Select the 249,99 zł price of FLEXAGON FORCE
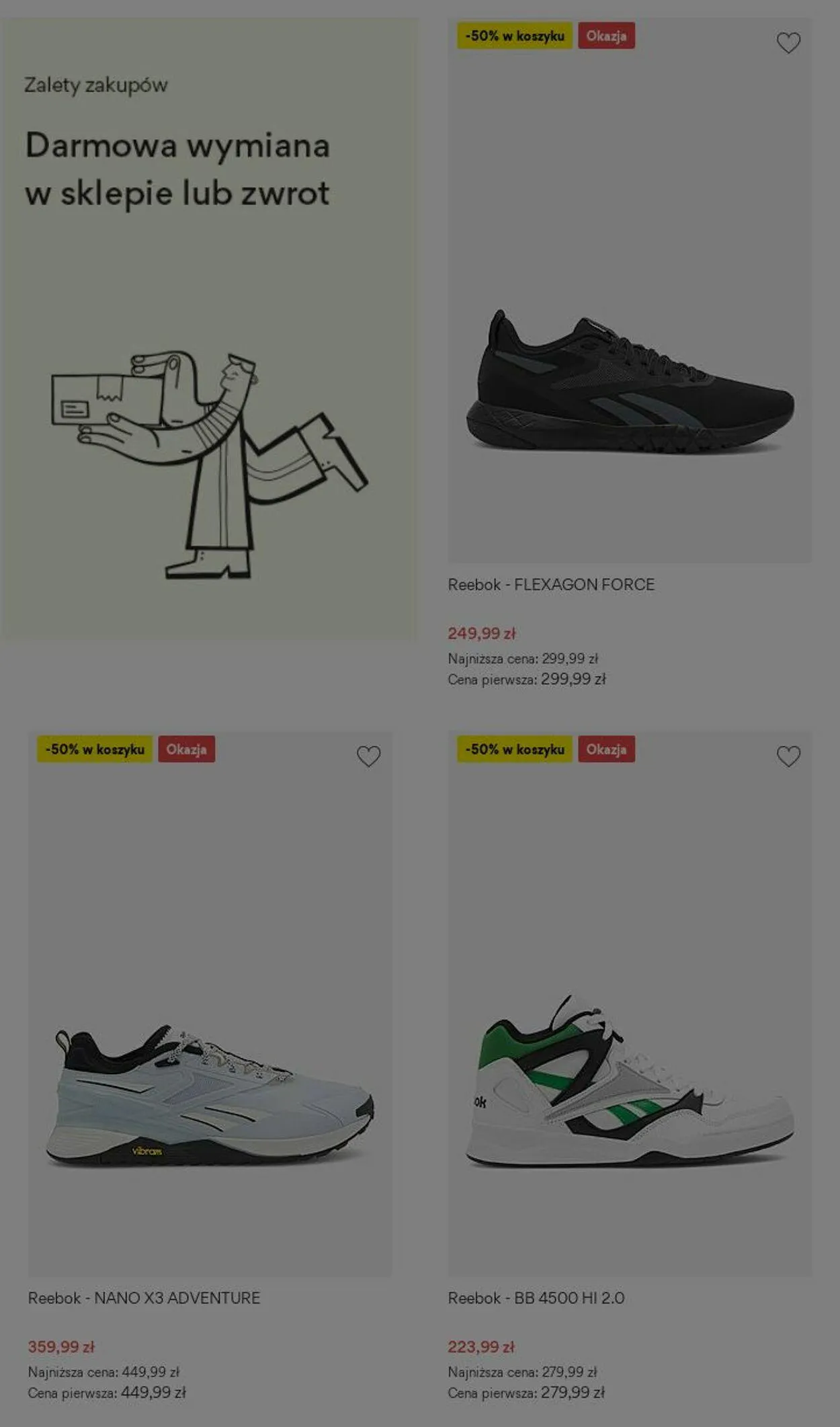This screenshot has height=1427, width=840. click(x=482, y=633)
